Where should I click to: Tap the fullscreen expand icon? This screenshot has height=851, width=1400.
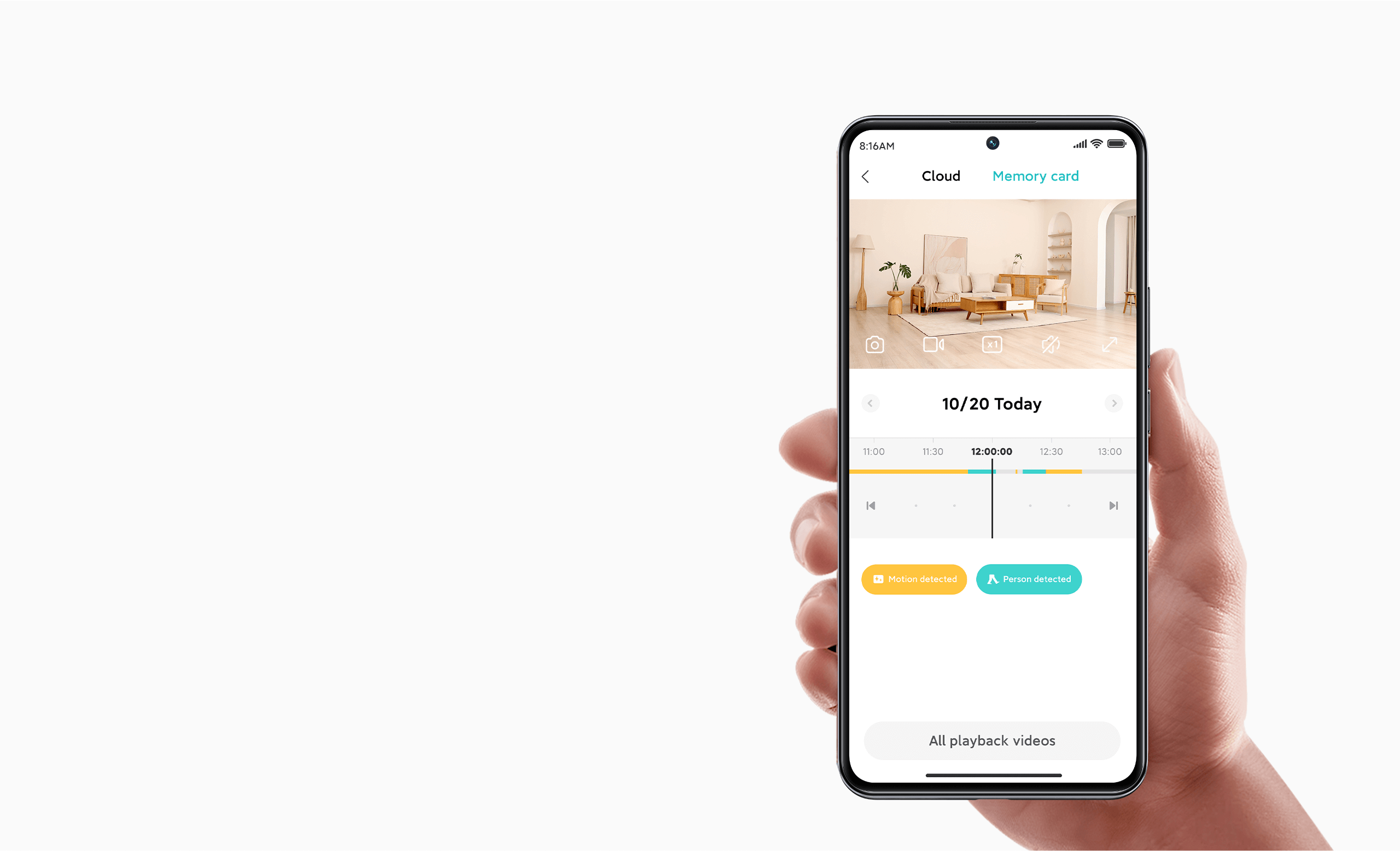(x=1110, y=346)
